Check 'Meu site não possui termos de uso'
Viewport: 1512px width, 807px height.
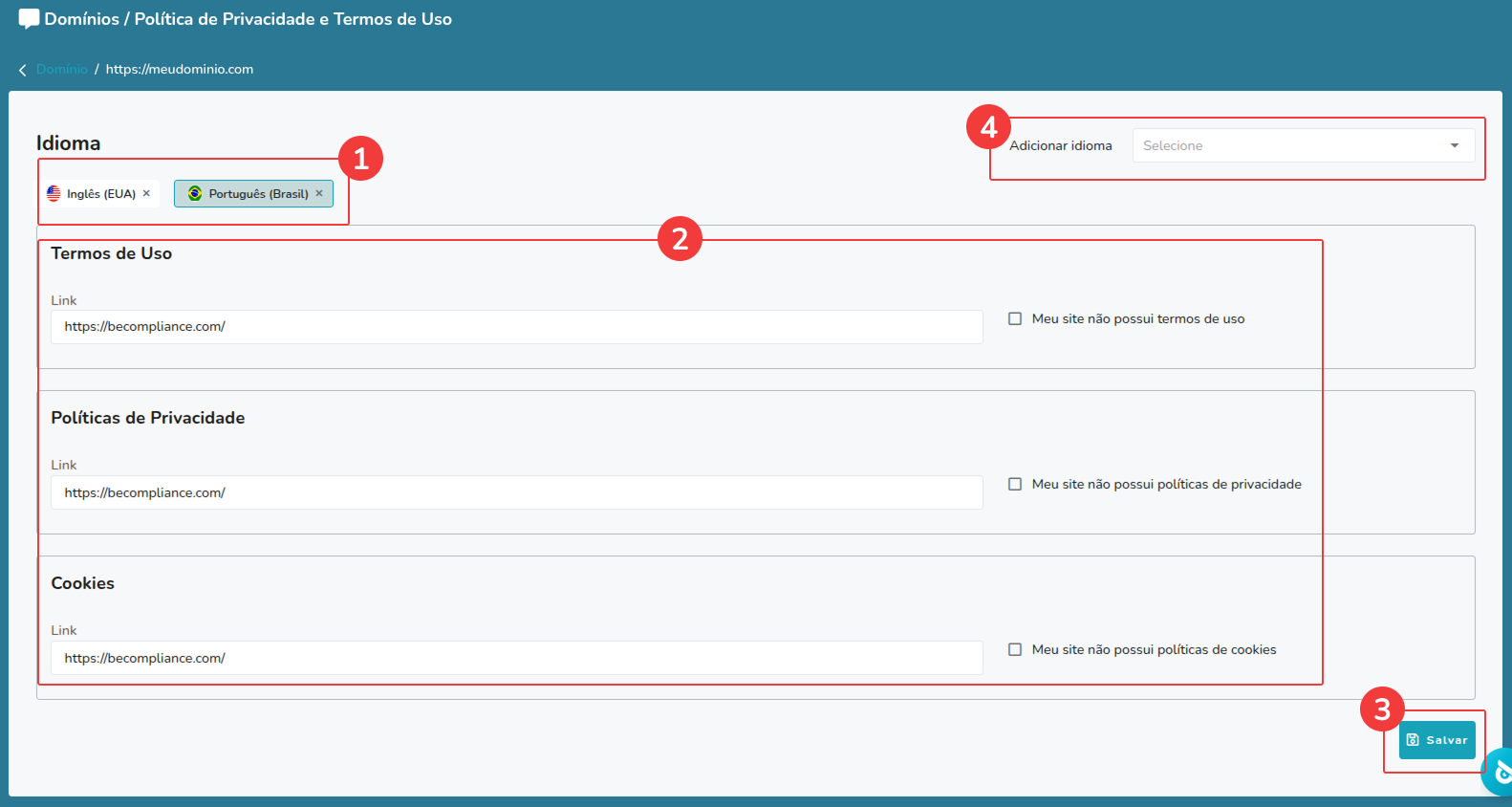click(x=1015, y=319)
